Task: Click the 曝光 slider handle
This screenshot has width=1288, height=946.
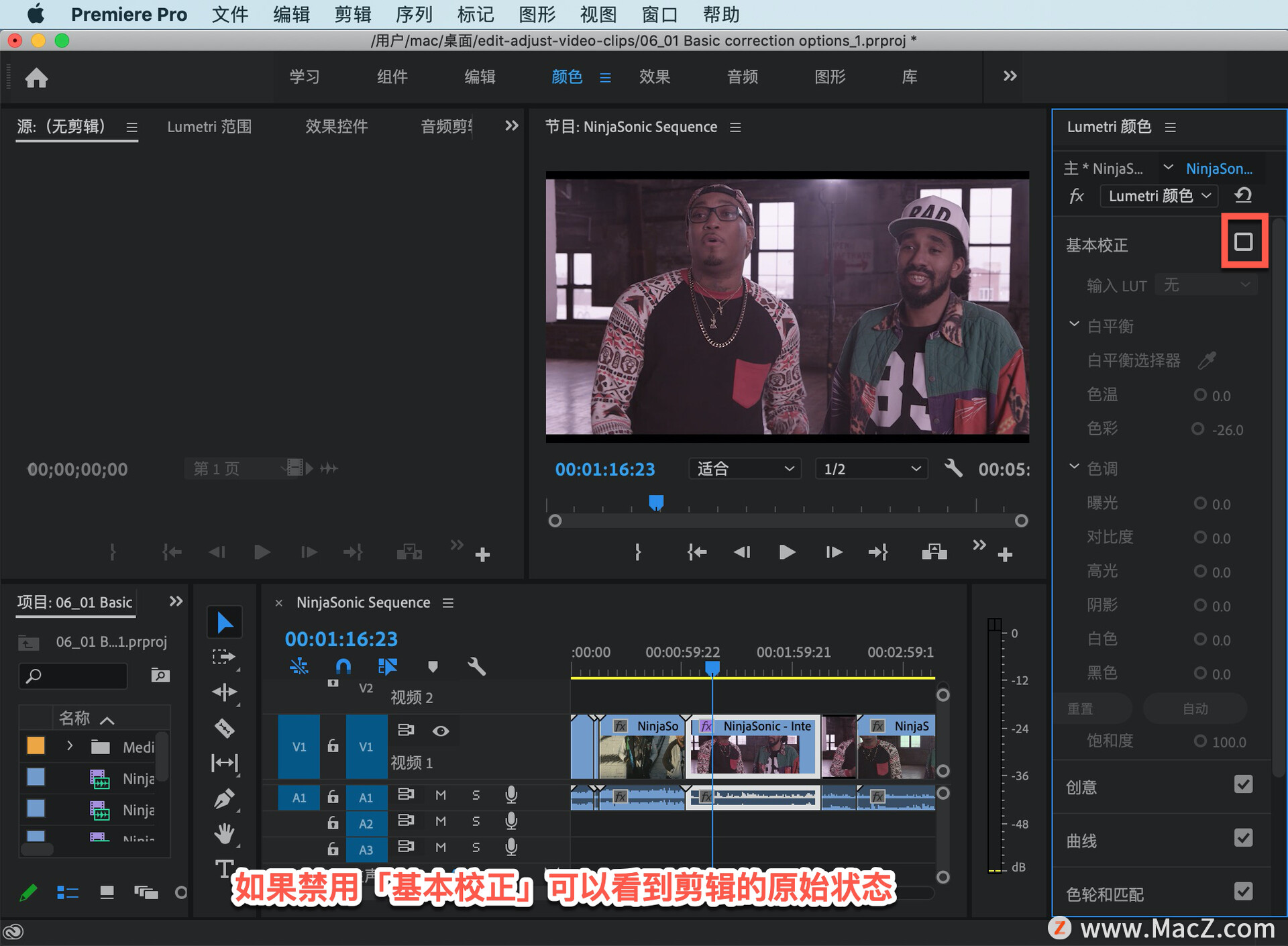Action: (1200, 503)
